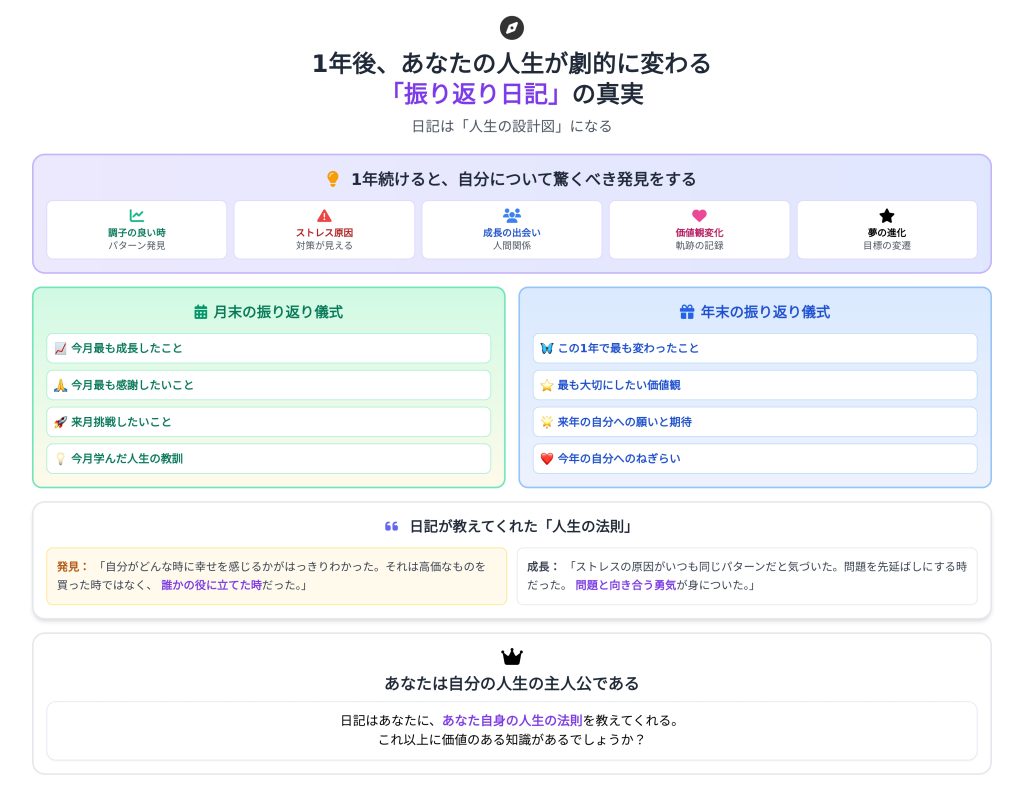Click the quote icon beside 日記が教えてくれた
1024x792 pixels.
pos(392,526)
